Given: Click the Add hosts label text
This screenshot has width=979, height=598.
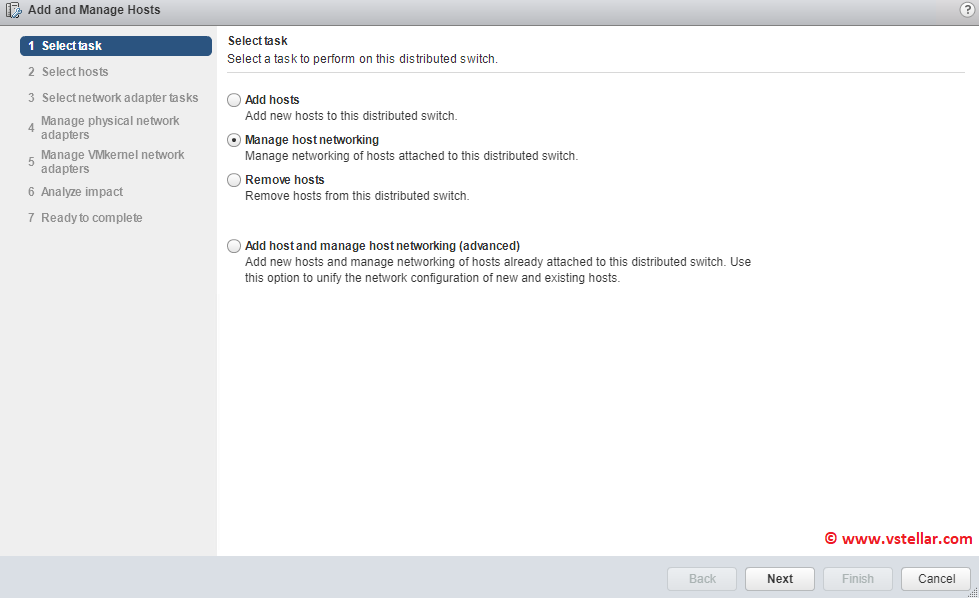Looking at the screenshot, I should tap(272, 100).
